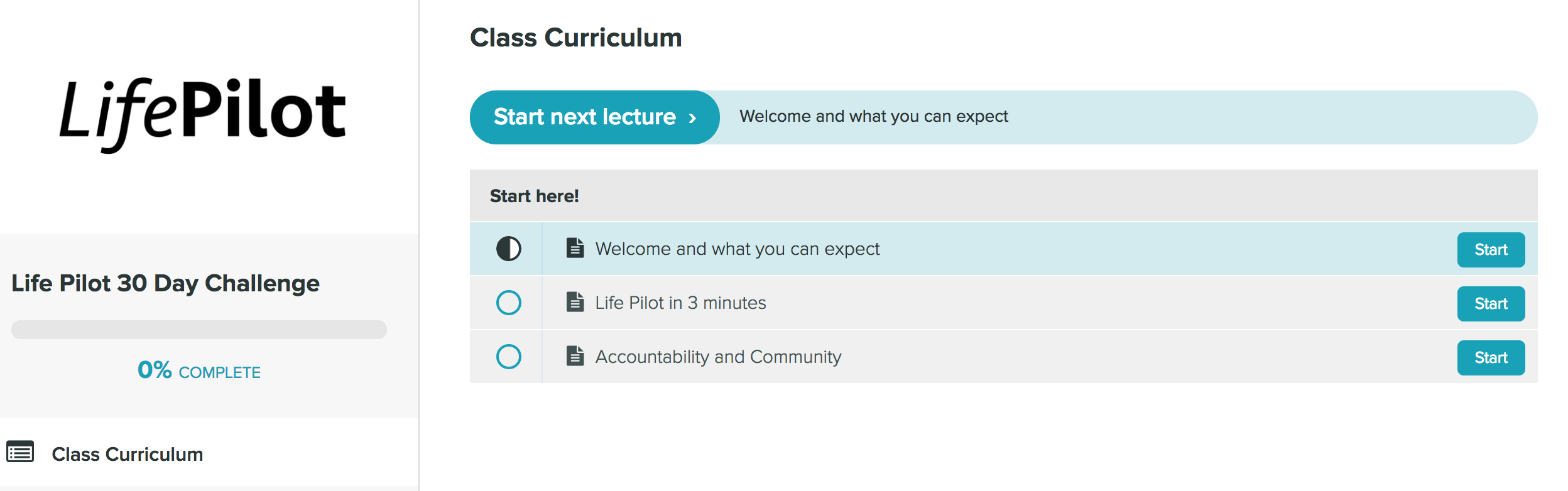Start the Welcome and what you can expect lecture
1568x491 pixels.
click(1491, 250)
